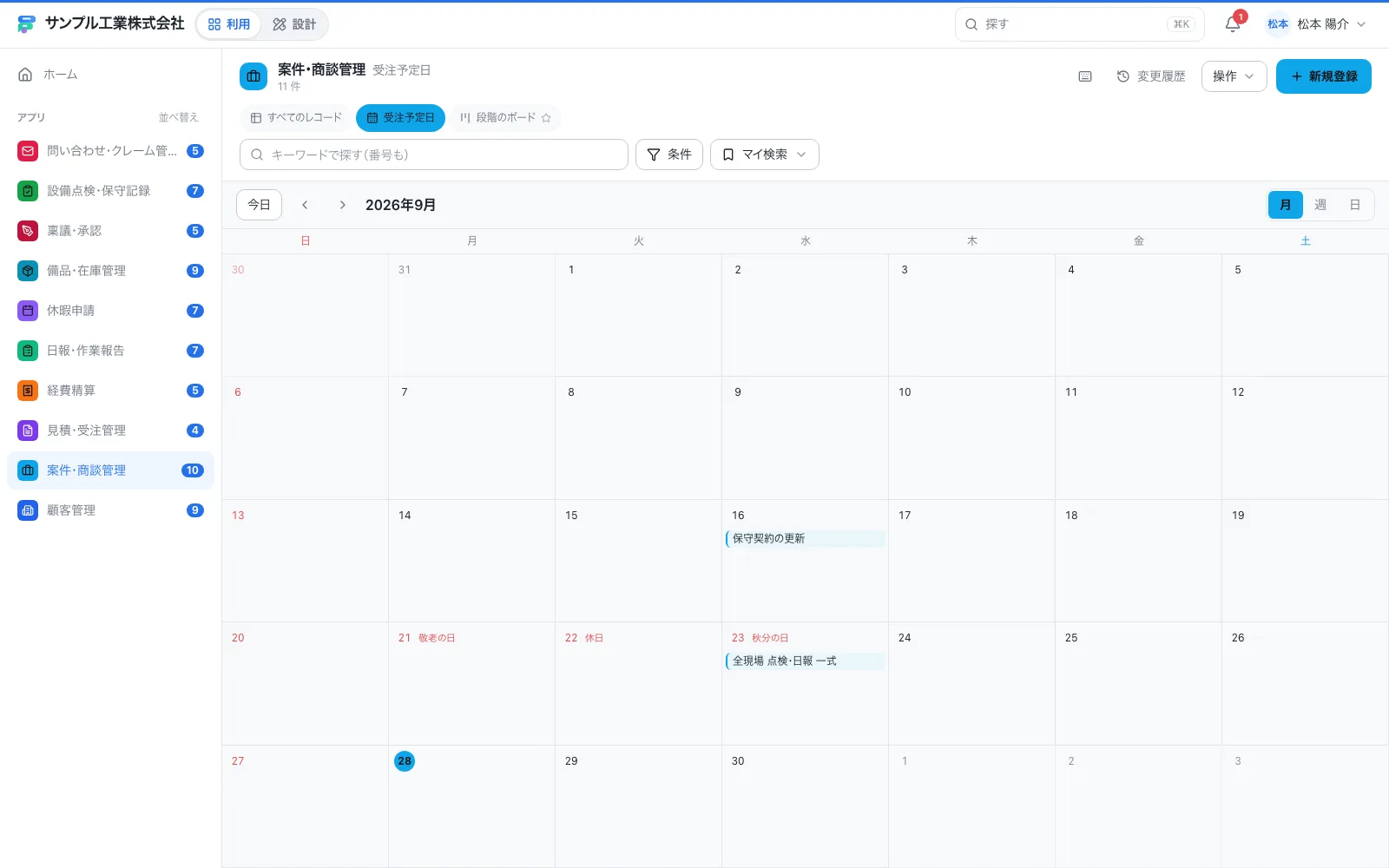Open the 段階のボード tab
The width and height of the screenshot is (1389, 868).
pyautogui.click(x=498, y=118)
